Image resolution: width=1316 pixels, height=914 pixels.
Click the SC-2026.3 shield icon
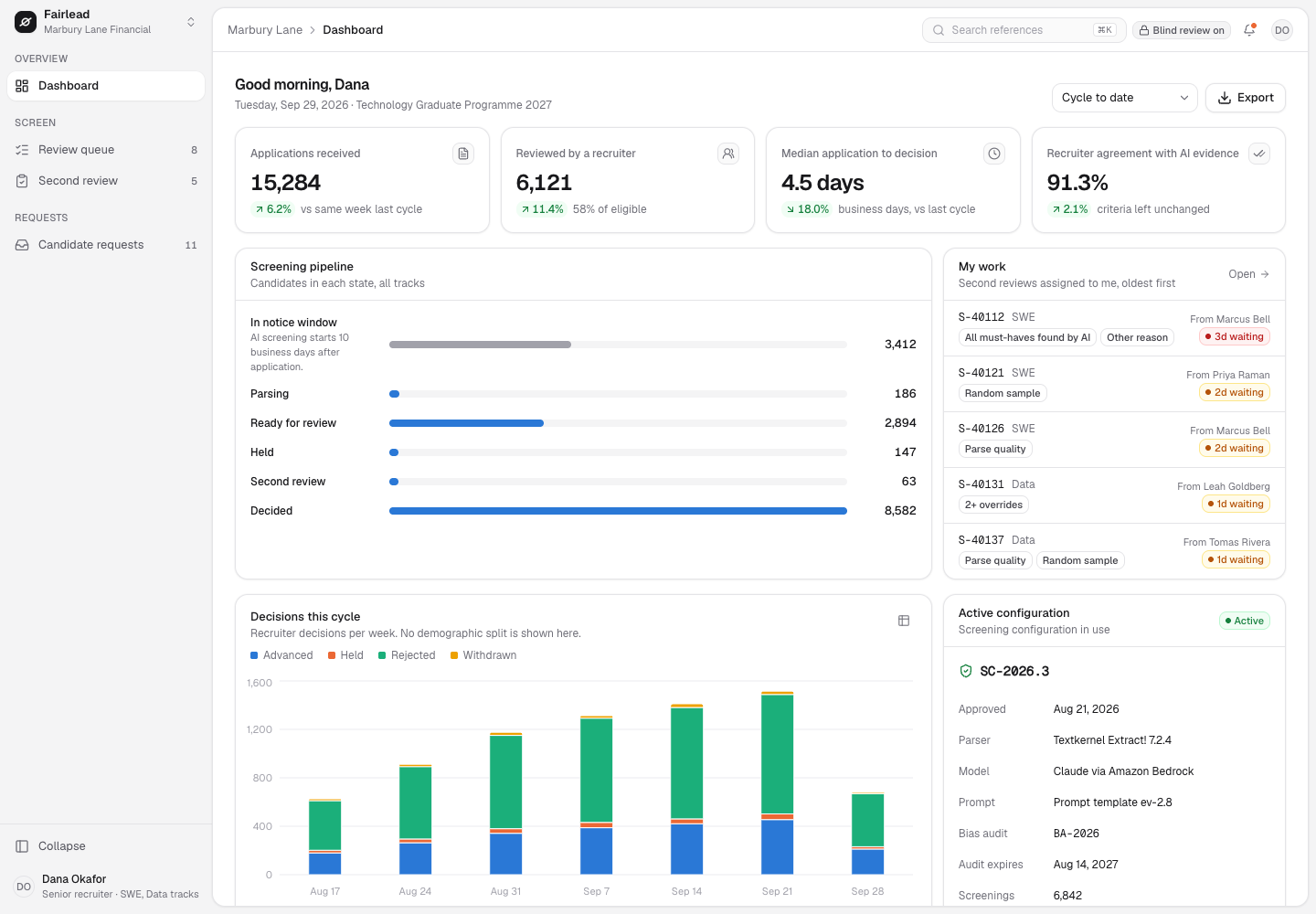(966, 671)
